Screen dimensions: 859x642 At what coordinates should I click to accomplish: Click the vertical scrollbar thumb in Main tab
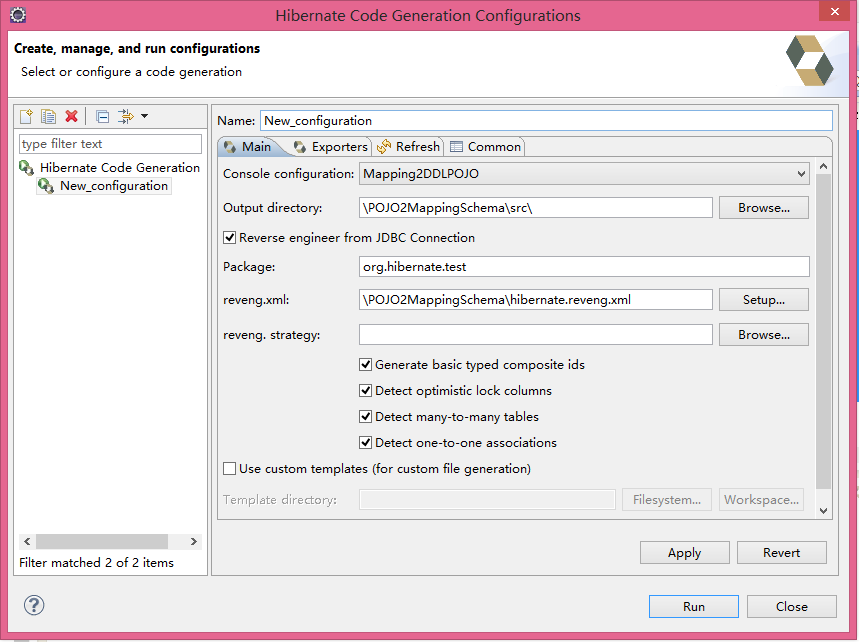pyautogui.click(x=823, y=331)
